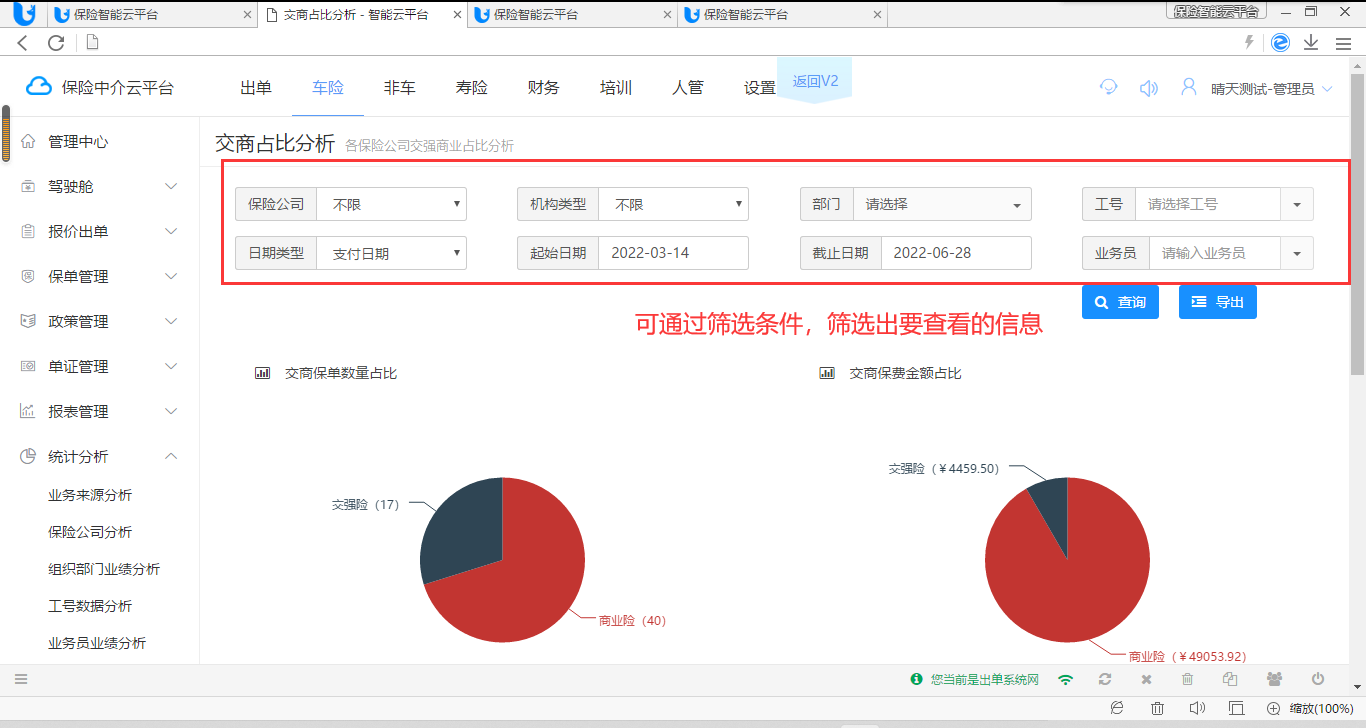Click the 导出 export button
Viewport: 1366px width, 728px height.
(1217, 302)
